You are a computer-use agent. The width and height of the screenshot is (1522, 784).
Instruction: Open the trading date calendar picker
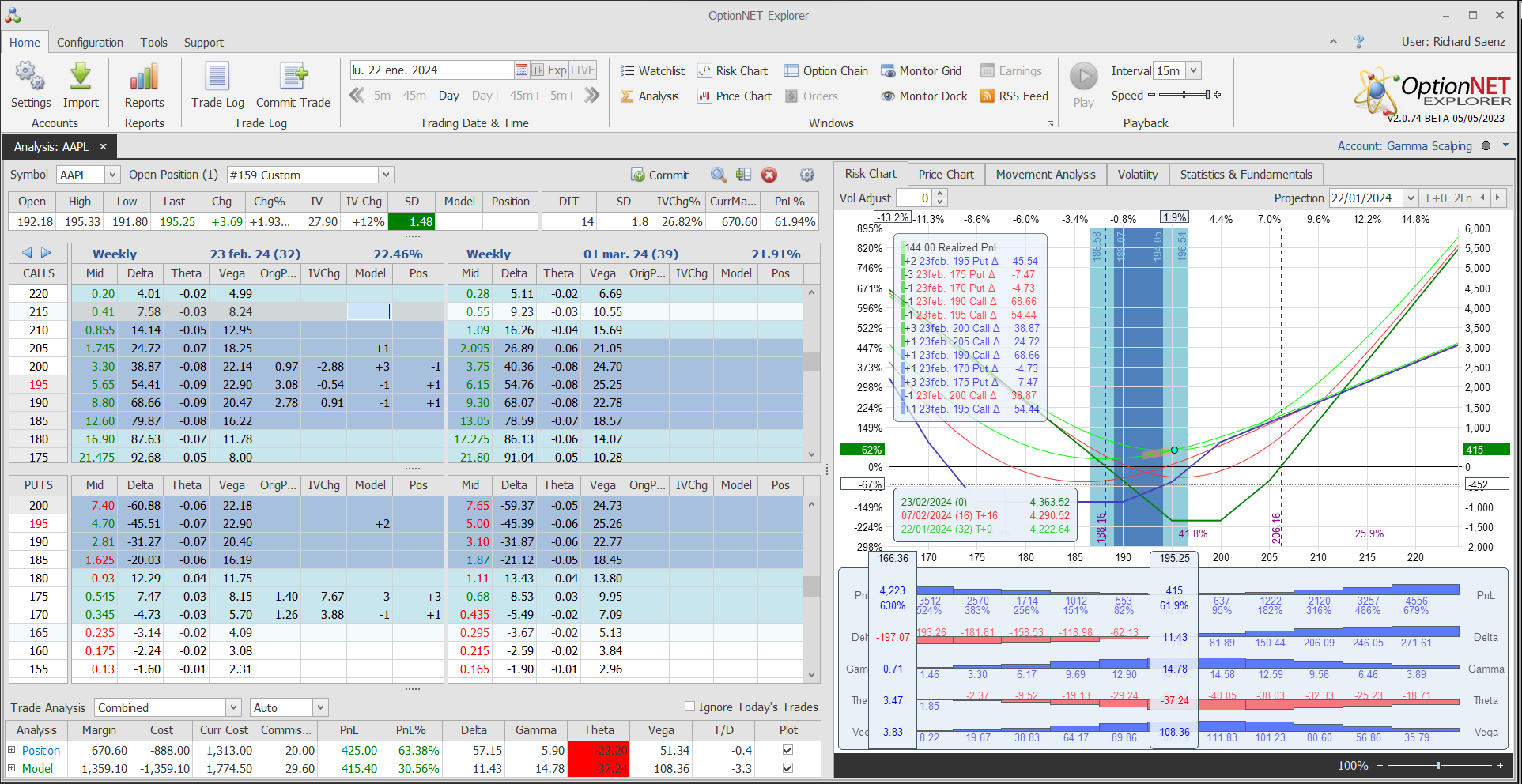point(521,70)
